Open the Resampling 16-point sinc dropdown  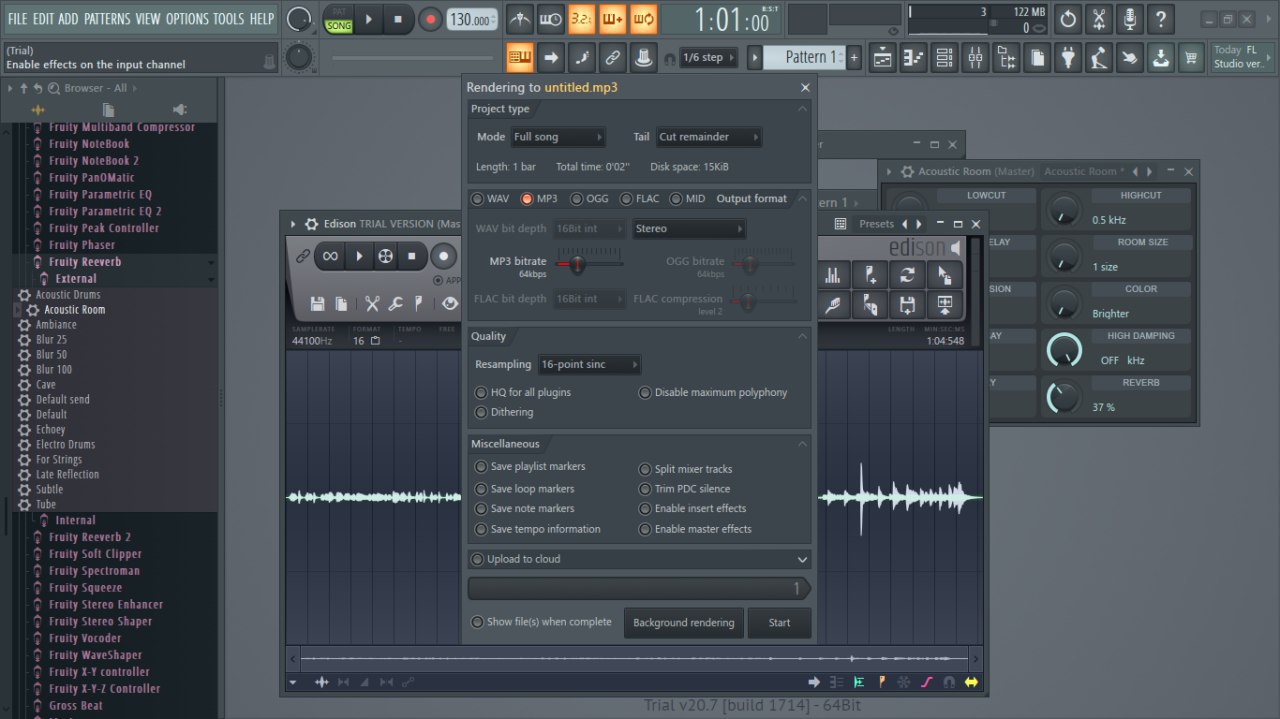(590, 365)
